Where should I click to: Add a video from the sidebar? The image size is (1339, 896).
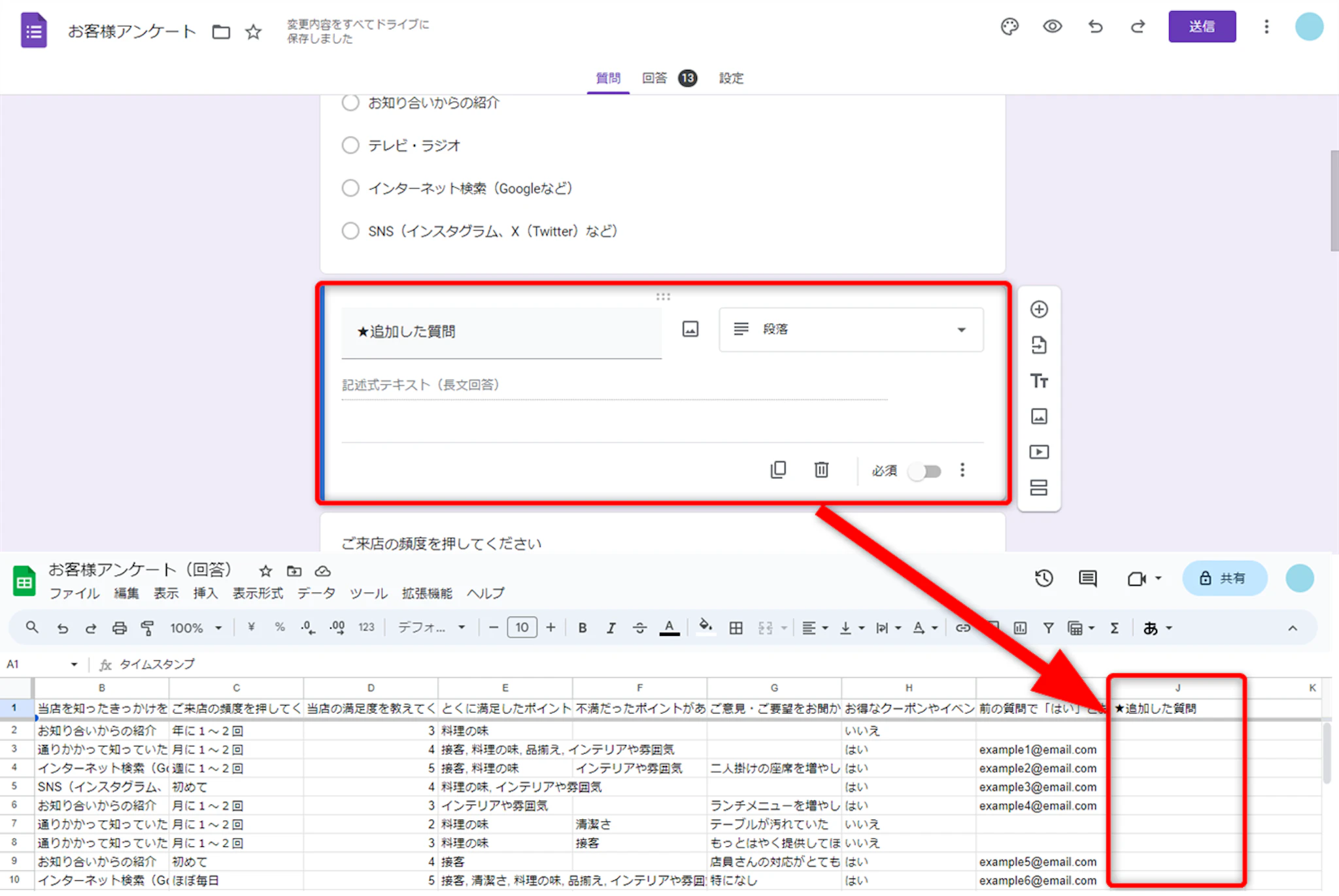pos(1039,452)
